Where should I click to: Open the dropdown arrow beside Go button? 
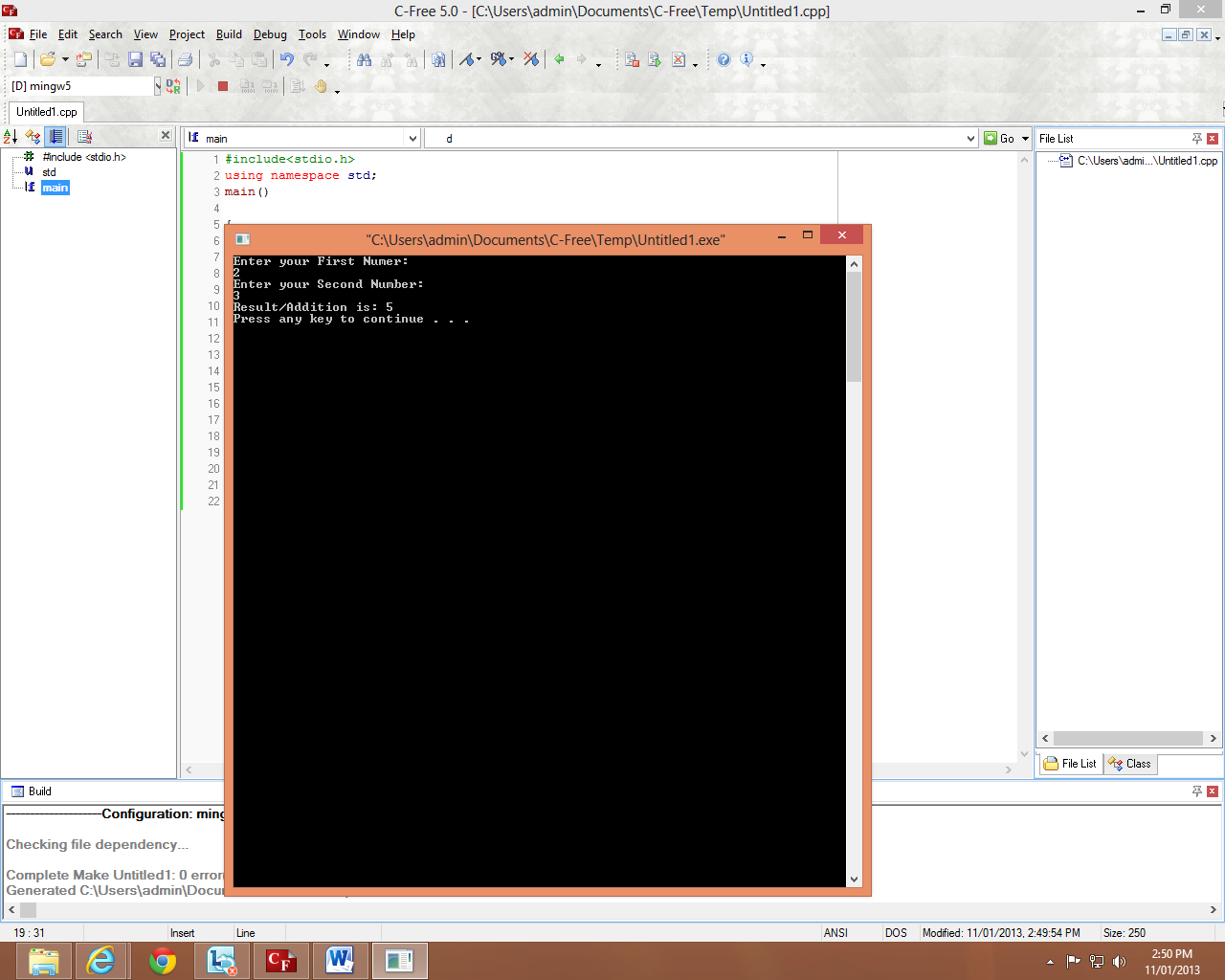[1024, 138]
